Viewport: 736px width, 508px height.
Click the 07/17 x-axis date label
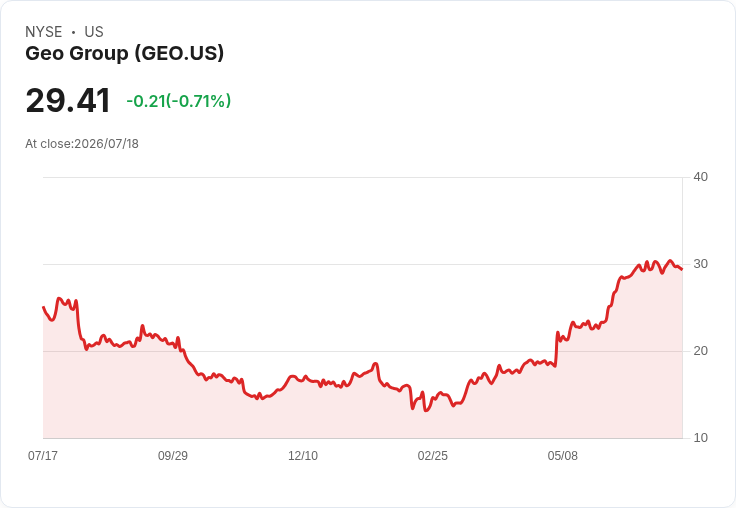click(x=43, y=455)
